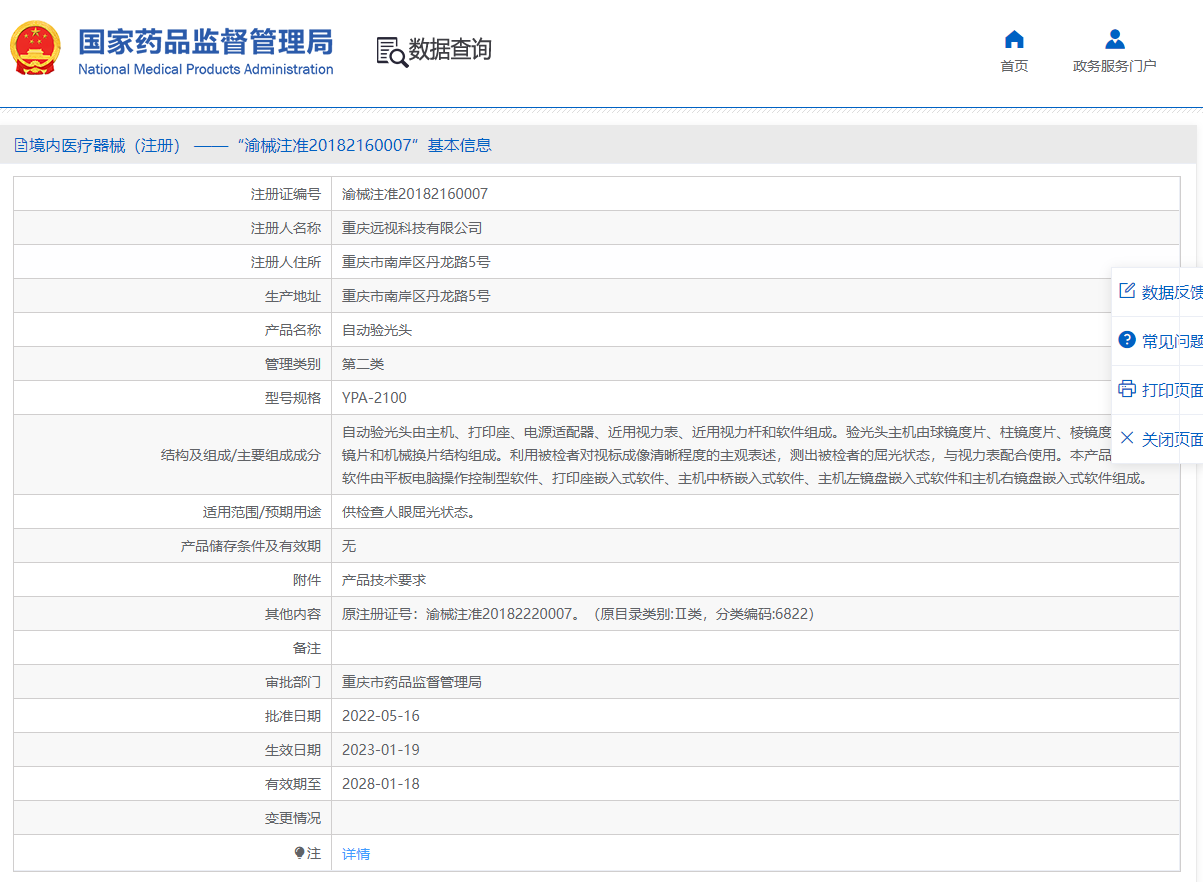Image resolution: width=1203 pixels, height=882 pixels.
Task: Click the 有效期至 label cell
Action: [173, 784]
